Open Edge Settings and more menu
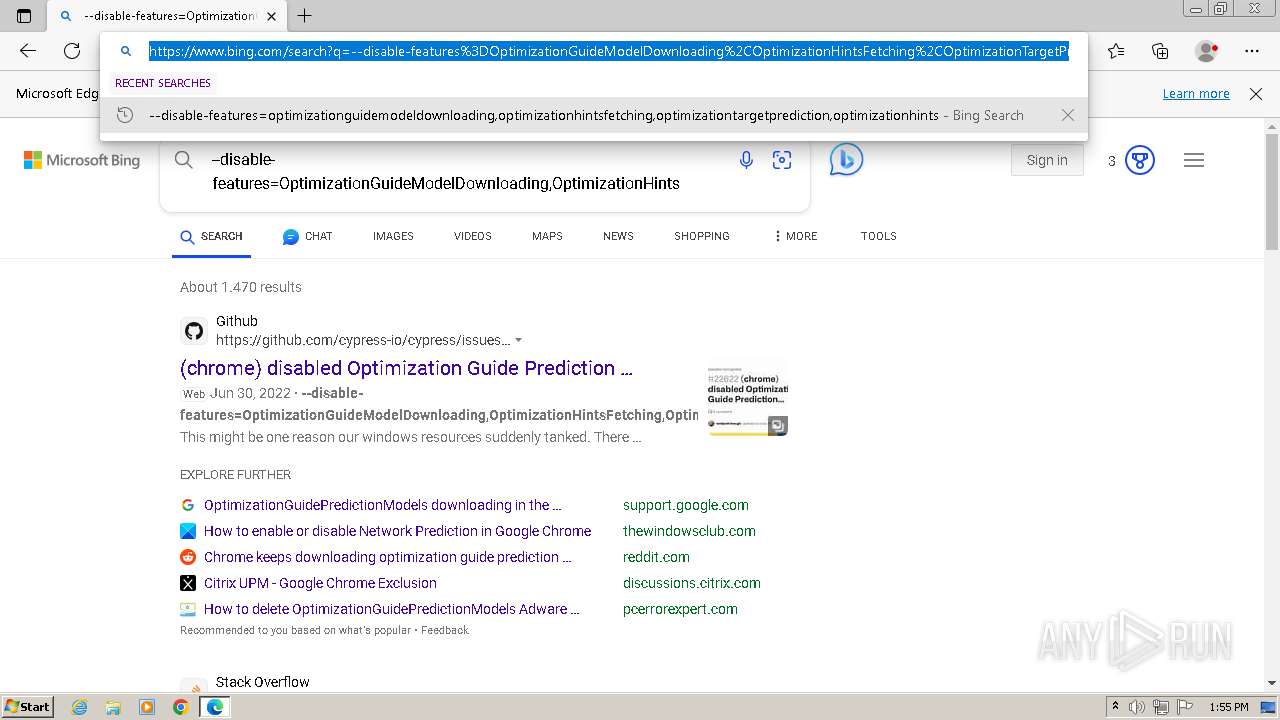Image resolution: width=1280 pixels, height=720 pixels. (x=1252, y=51)
